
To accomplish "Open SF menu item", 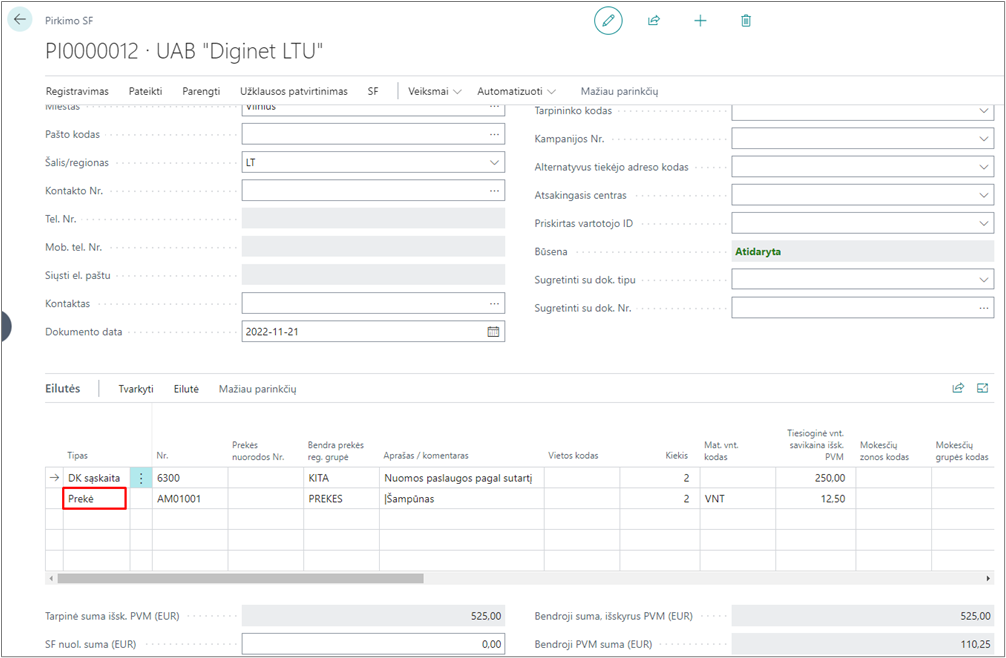I will point(373,91).
